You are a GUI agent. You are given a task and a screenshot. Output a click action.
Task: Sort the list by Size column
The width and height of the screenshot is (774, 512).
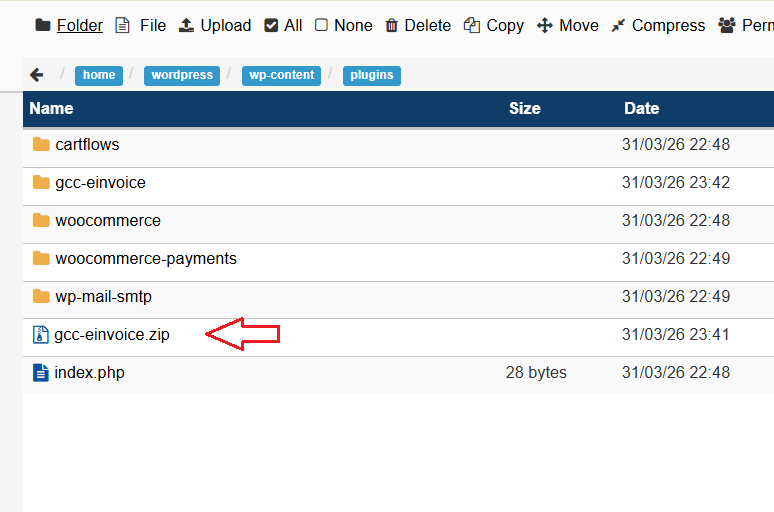pos(524,108)
